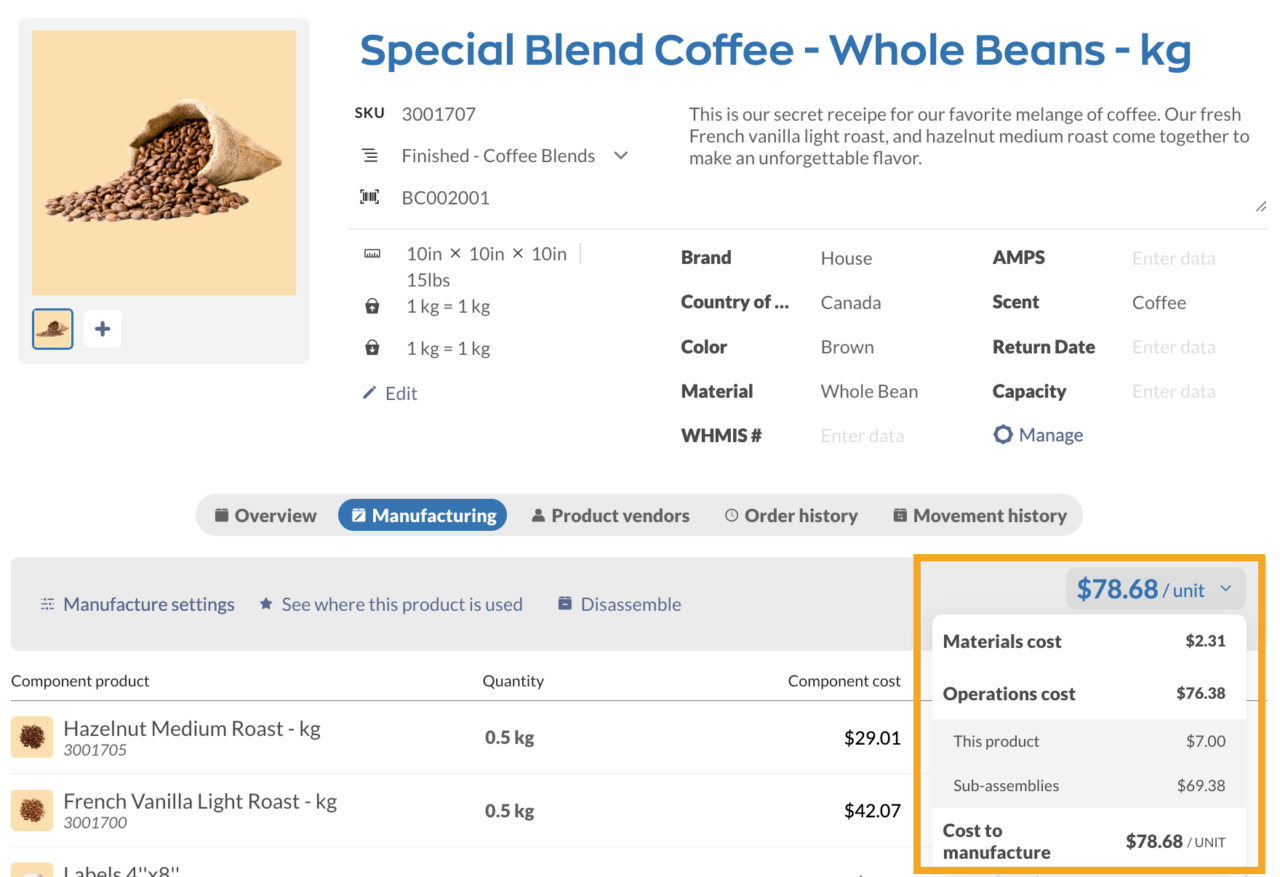Click the pencil icon next to Edit
The height and width of the screenshot is (877, 1280).
[x=370, y=393]
